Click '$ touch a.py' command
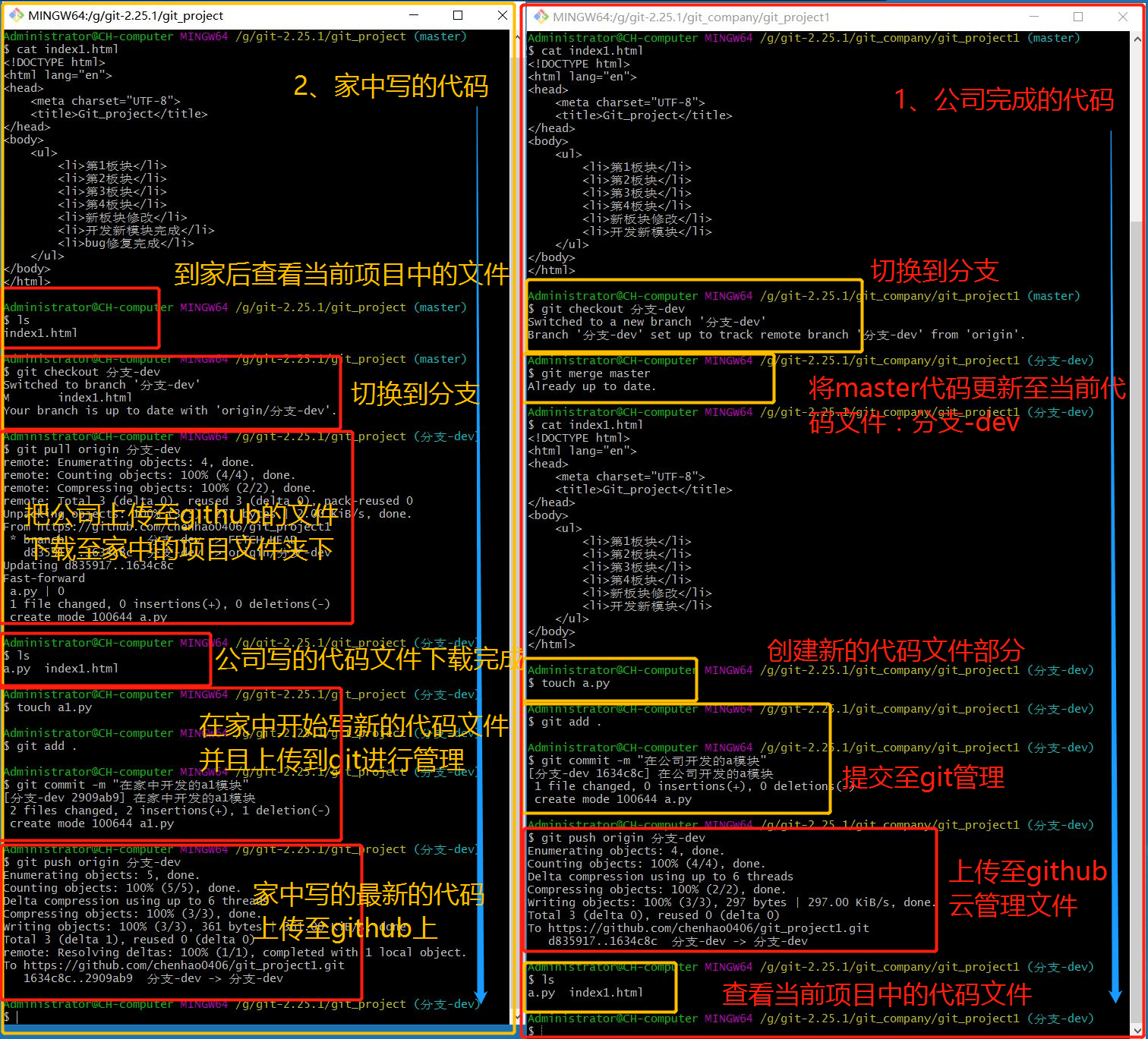Screen dimensions: 1148x1039 (569, 683)
